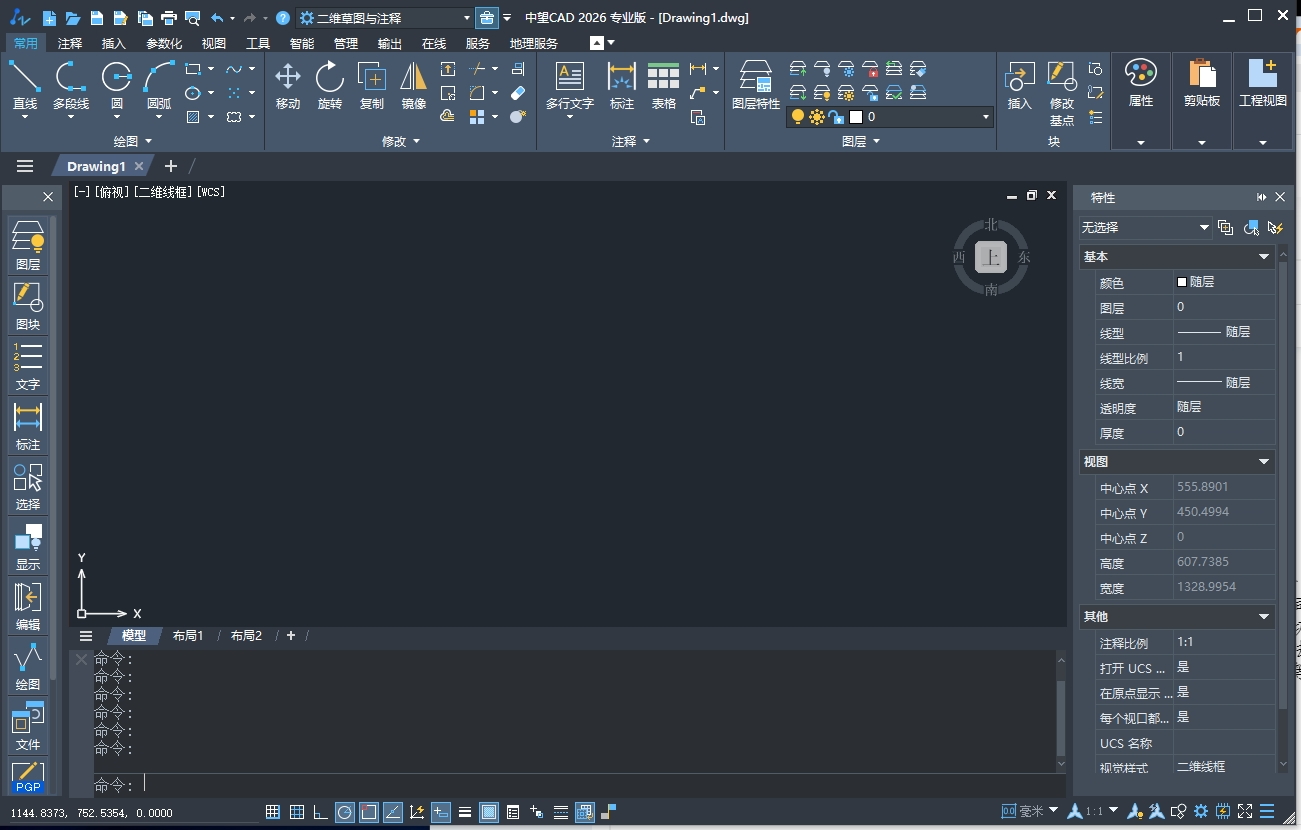The image size is (1301, 830).
Task: Switch to the 插入 ribbon tab
Action: coord(114,43)
